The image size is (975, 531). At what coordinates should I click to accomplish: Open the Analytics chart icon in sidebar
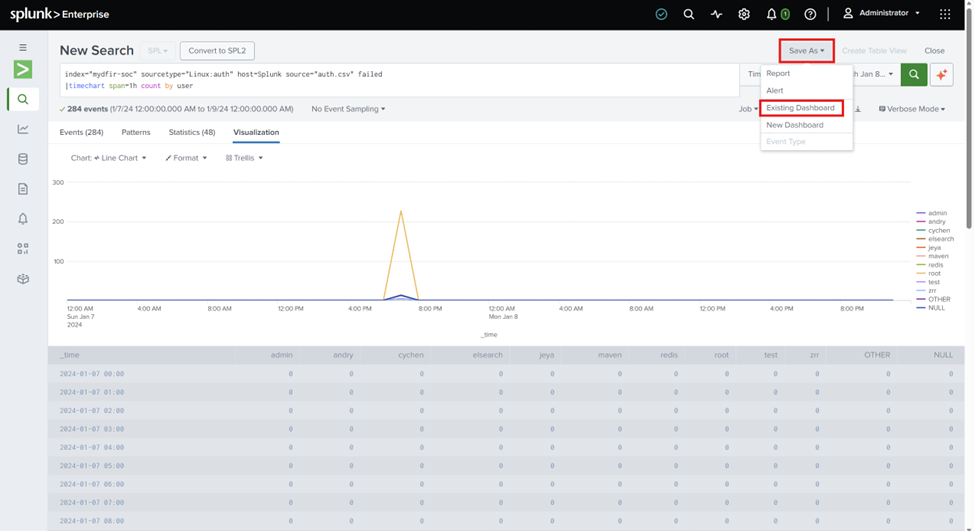pyautogui.click(x=23, y=129)
